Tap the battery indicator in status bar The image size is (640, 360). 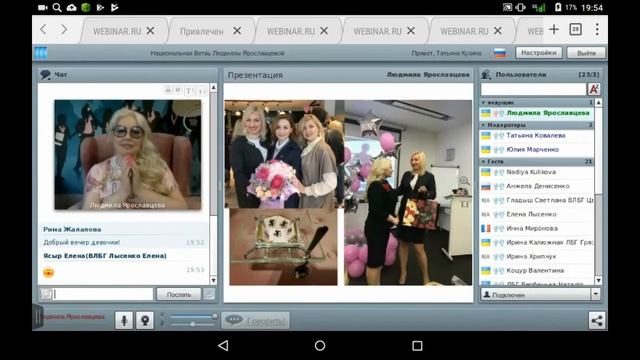point(558,7)
